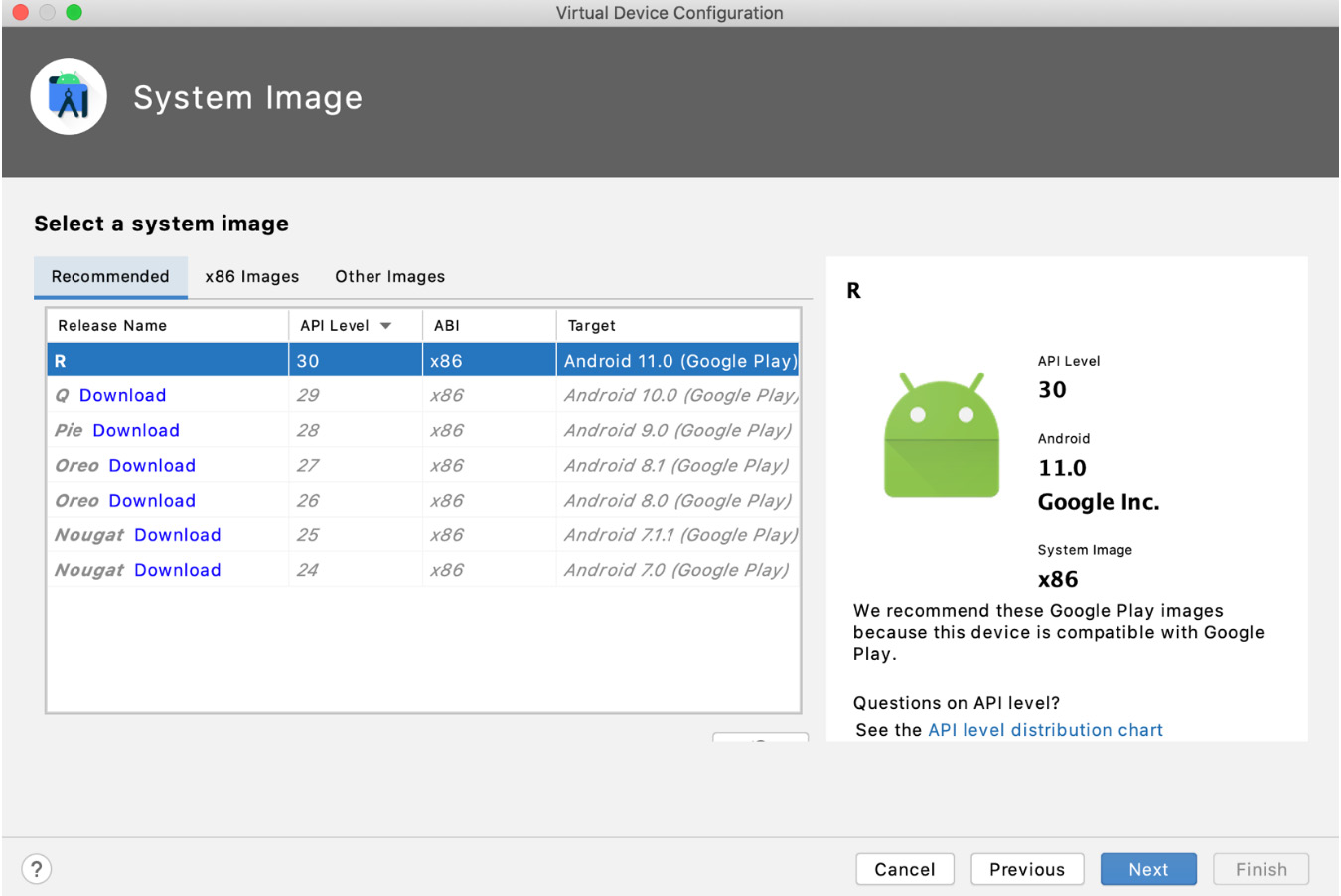The image size is (1341, 896).
Task: Download the Q system image
Action: click(x=122, y=394)
